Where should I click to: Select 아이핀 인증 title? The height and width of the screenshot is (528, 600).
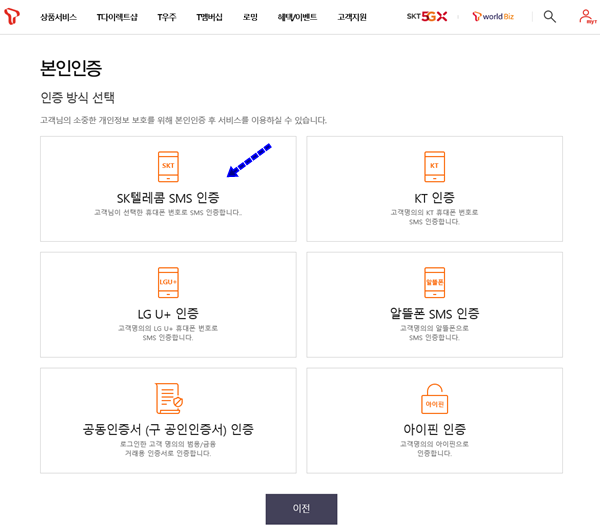coord(434,430)
